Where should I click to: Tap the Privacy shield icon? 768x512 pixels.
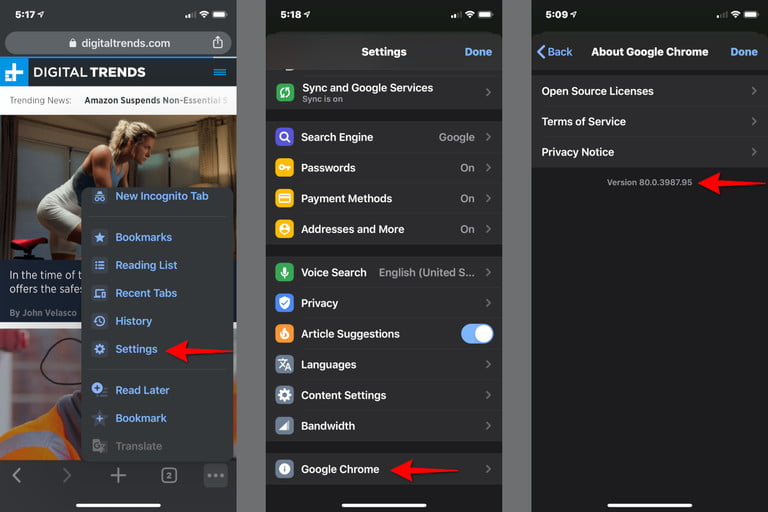(x=285, y=303)
